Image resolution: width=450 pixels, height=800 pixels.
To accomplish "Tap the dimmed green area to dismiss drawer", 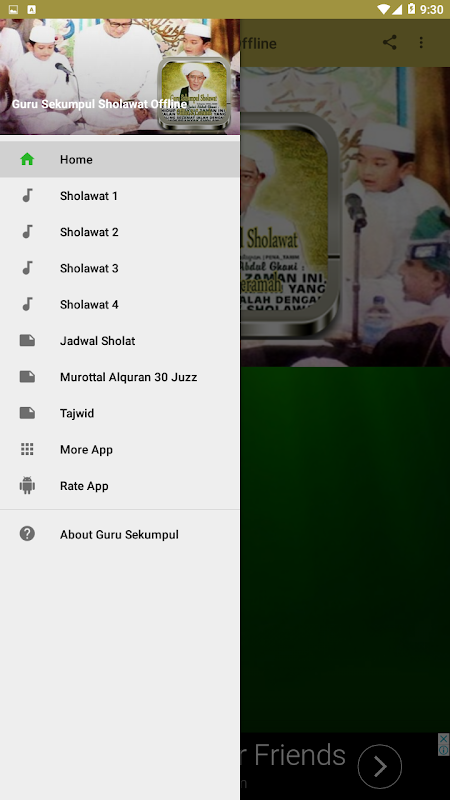I will [345, 549].
